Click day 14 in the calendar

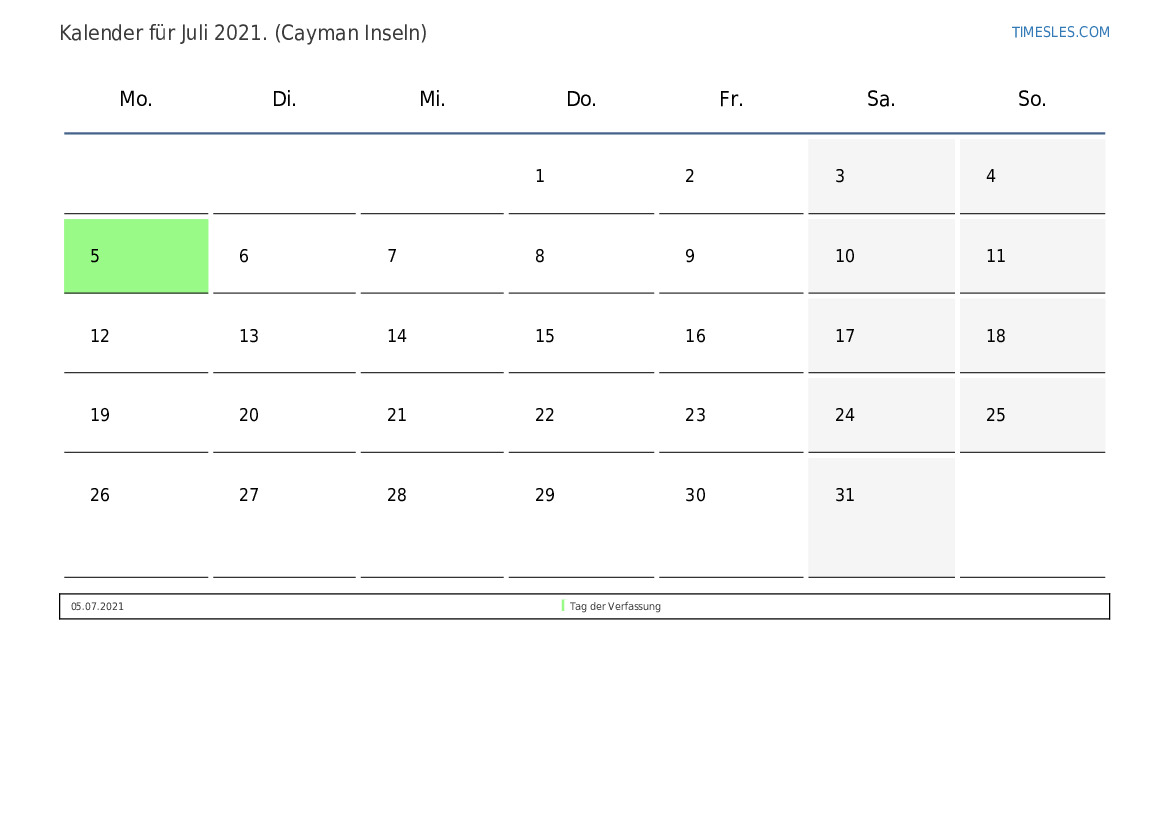click(432, 336)
